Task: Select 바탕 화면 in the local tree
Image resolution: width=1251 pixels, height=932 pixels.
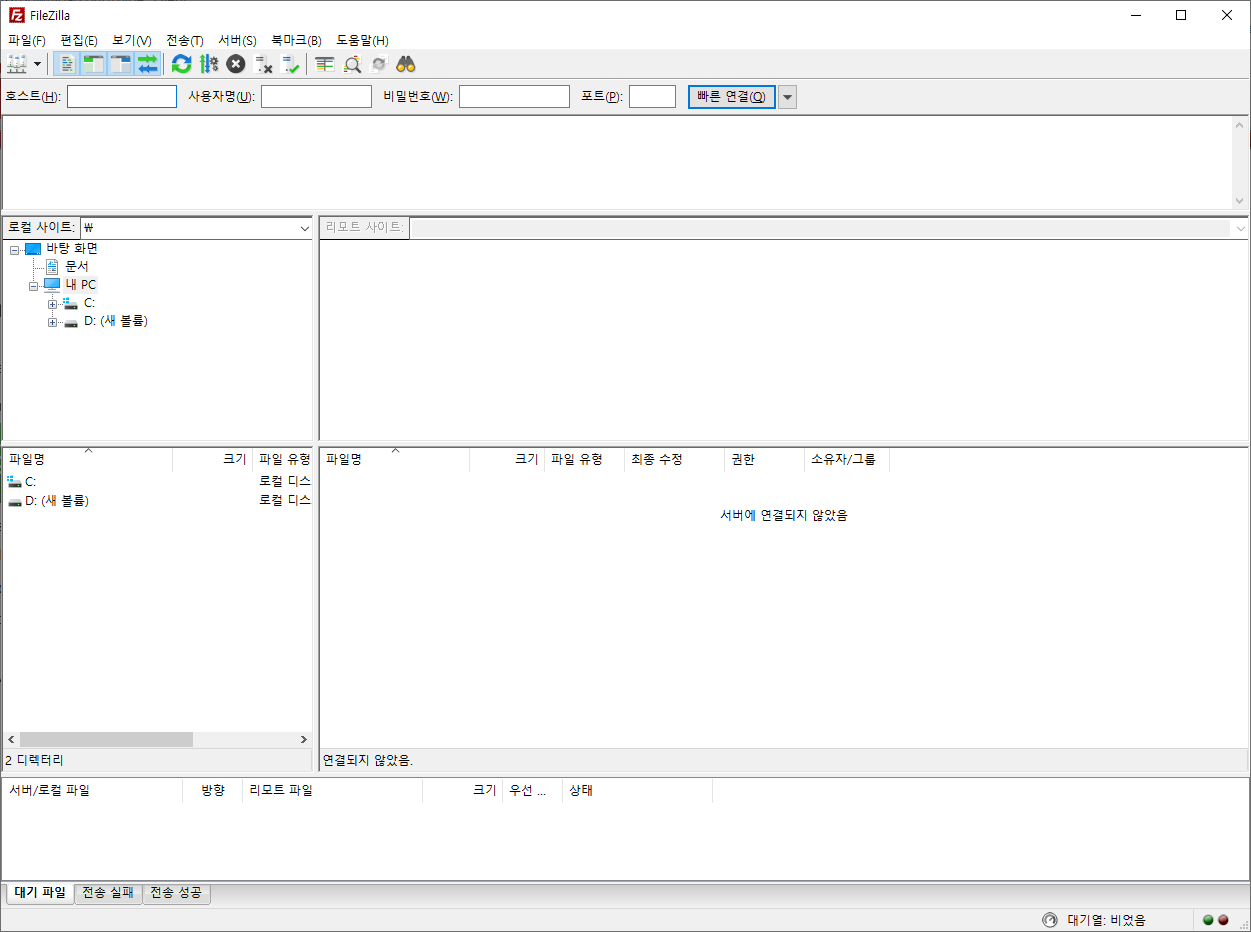Action: pyautogui.click(x=72, y=249)
